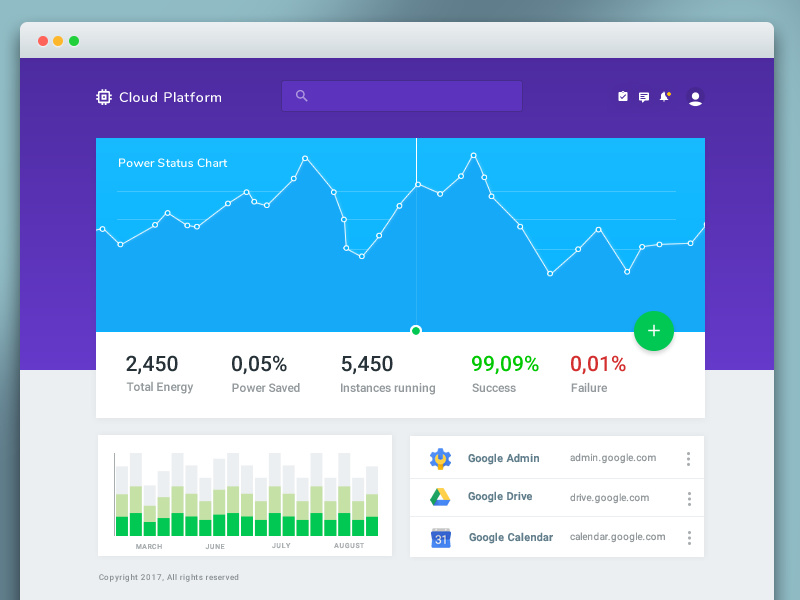Open the Google Admin overflow menu

pyautogui.click(x=688, y=458)
